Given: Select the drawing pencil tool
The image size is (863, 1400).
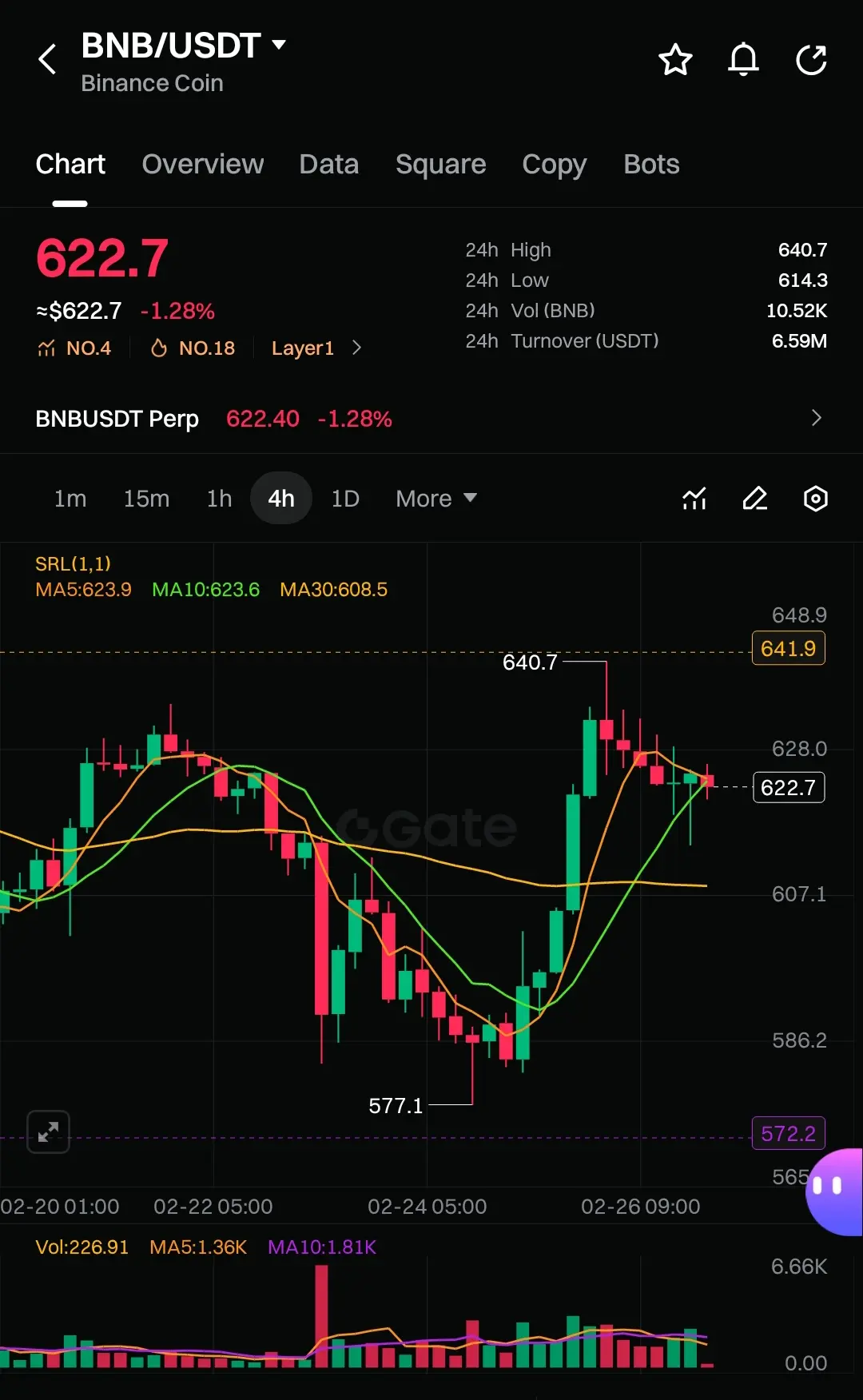Looking at the screenshot, I should coord(755,499).
